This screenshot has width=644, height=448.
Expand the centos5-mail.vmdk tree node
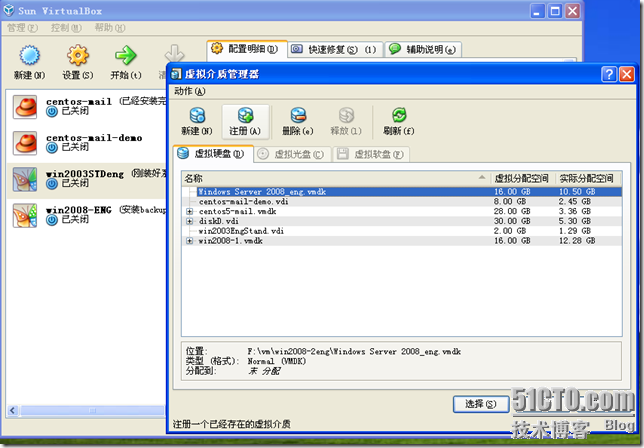[x=189, y=211]
